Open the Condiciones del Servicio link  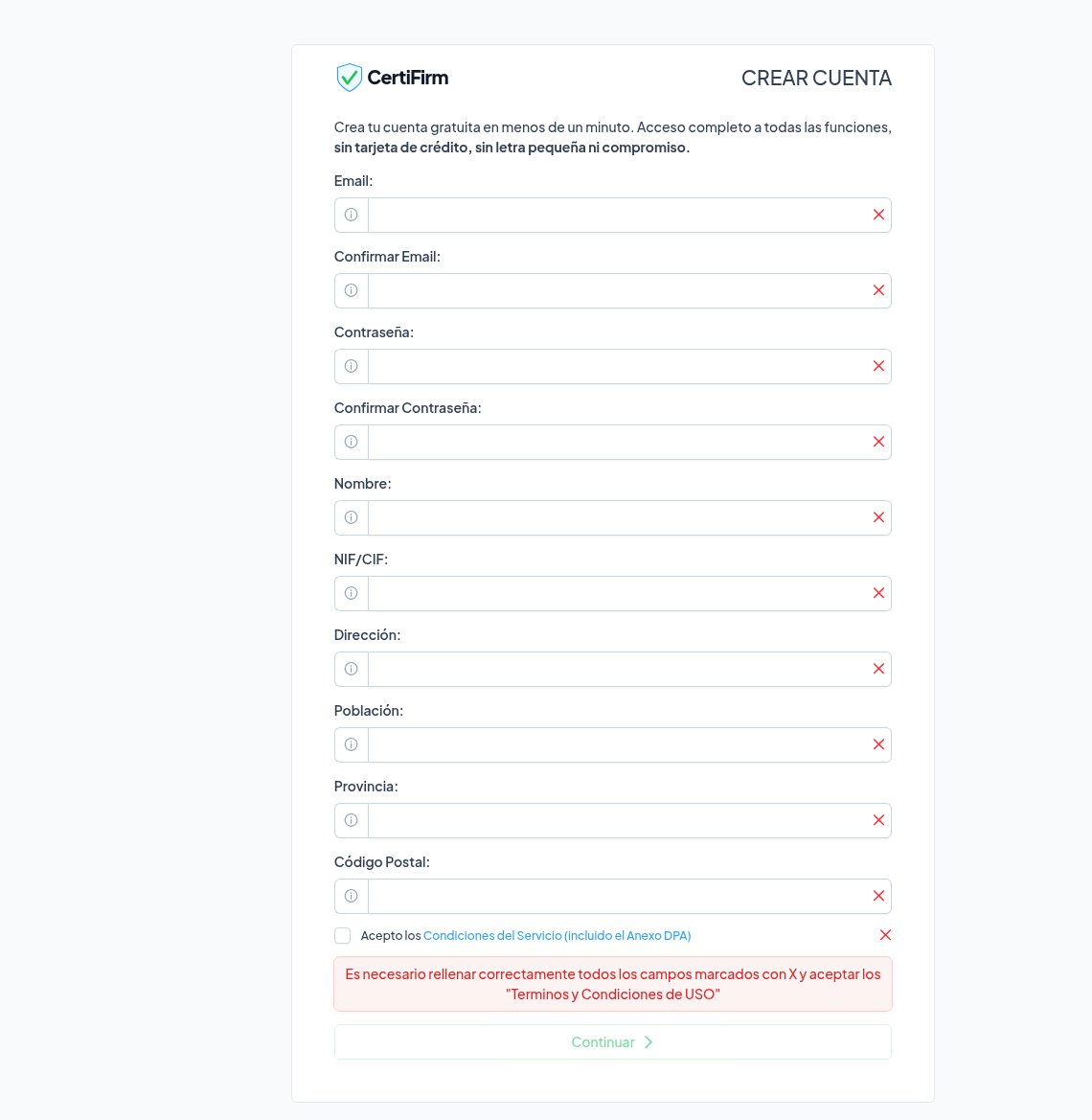(557, 936)
